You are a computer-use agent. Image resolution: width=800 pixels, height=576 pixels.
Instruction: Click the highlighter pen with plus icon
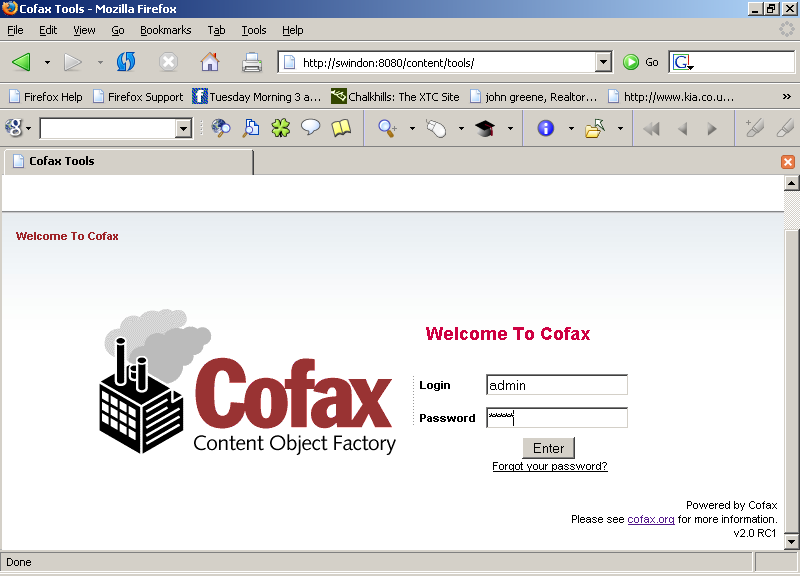pyautogui.click(x=754, y=128)
